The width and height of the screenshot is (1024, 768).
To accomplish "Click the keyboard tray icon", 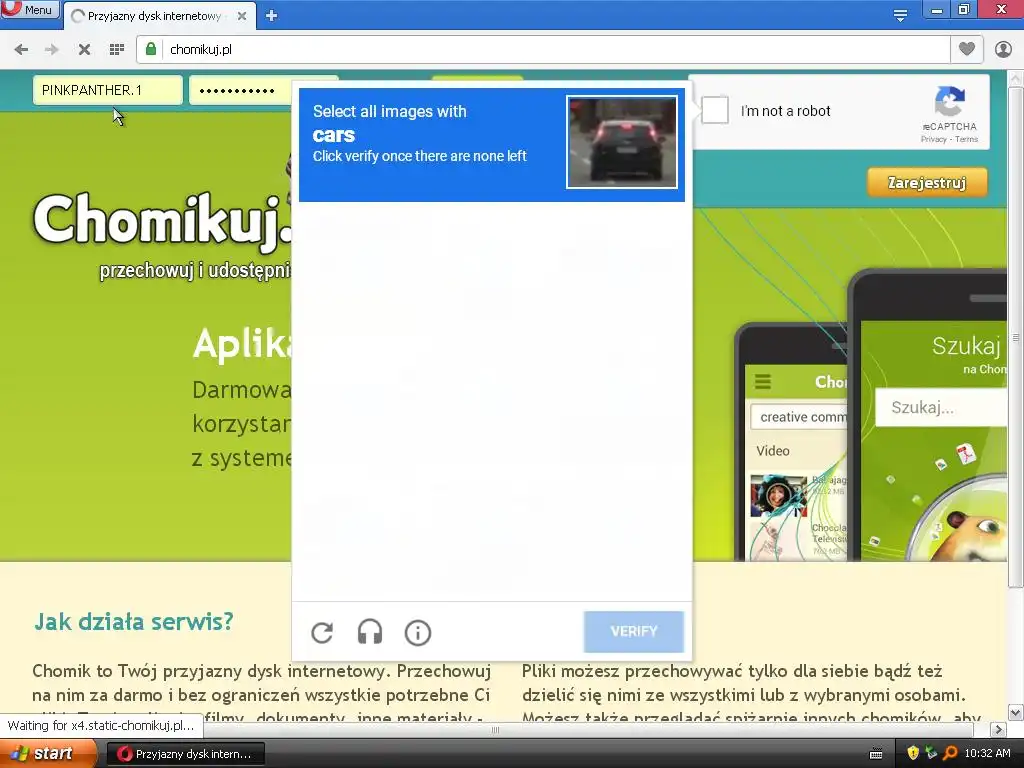I will (876, 754).
